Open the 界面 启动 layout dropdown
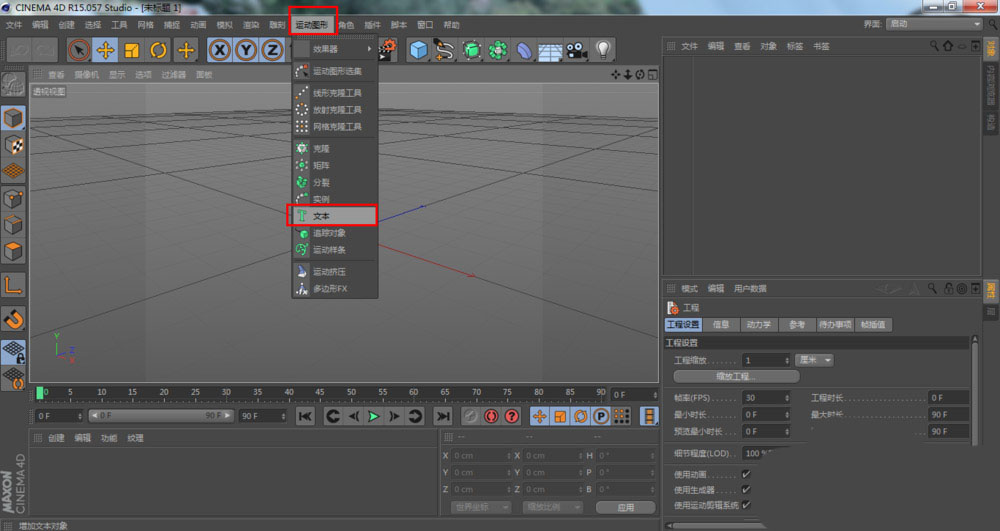The image size is (1000, 531). pos(934,24)
